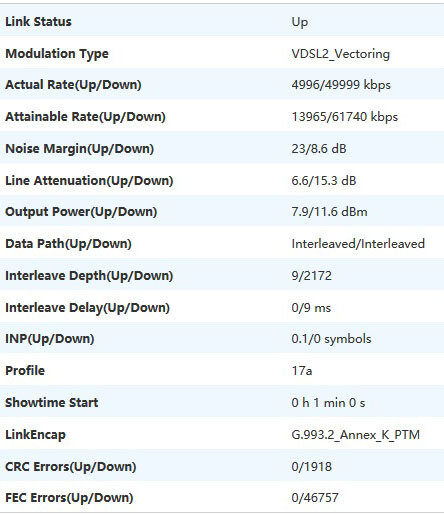Select the Interleaved/Interleaved data path value

[358, 244]
